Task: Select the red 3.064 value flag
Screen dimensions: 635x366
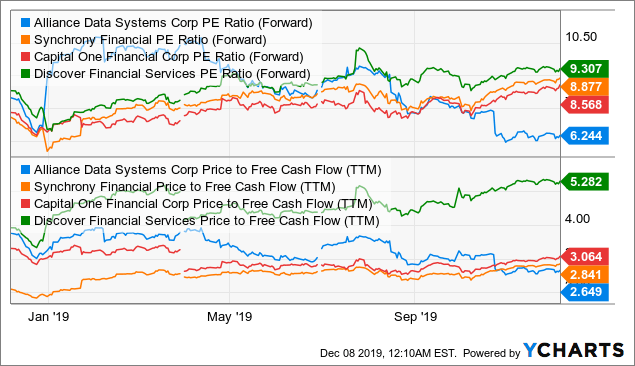Action: click(585, 256)
